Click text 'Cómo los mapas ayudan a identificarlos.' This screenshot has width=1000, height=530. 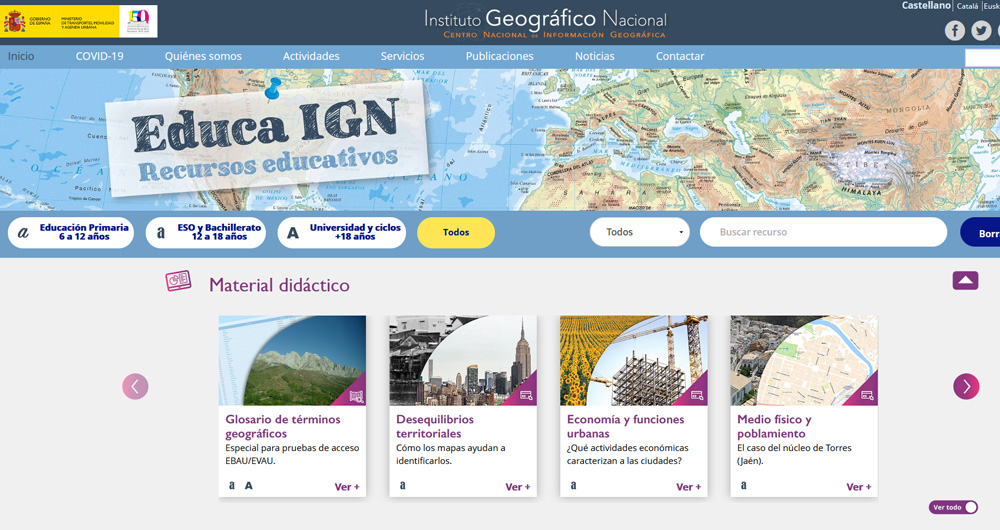[x=450, y=454]
